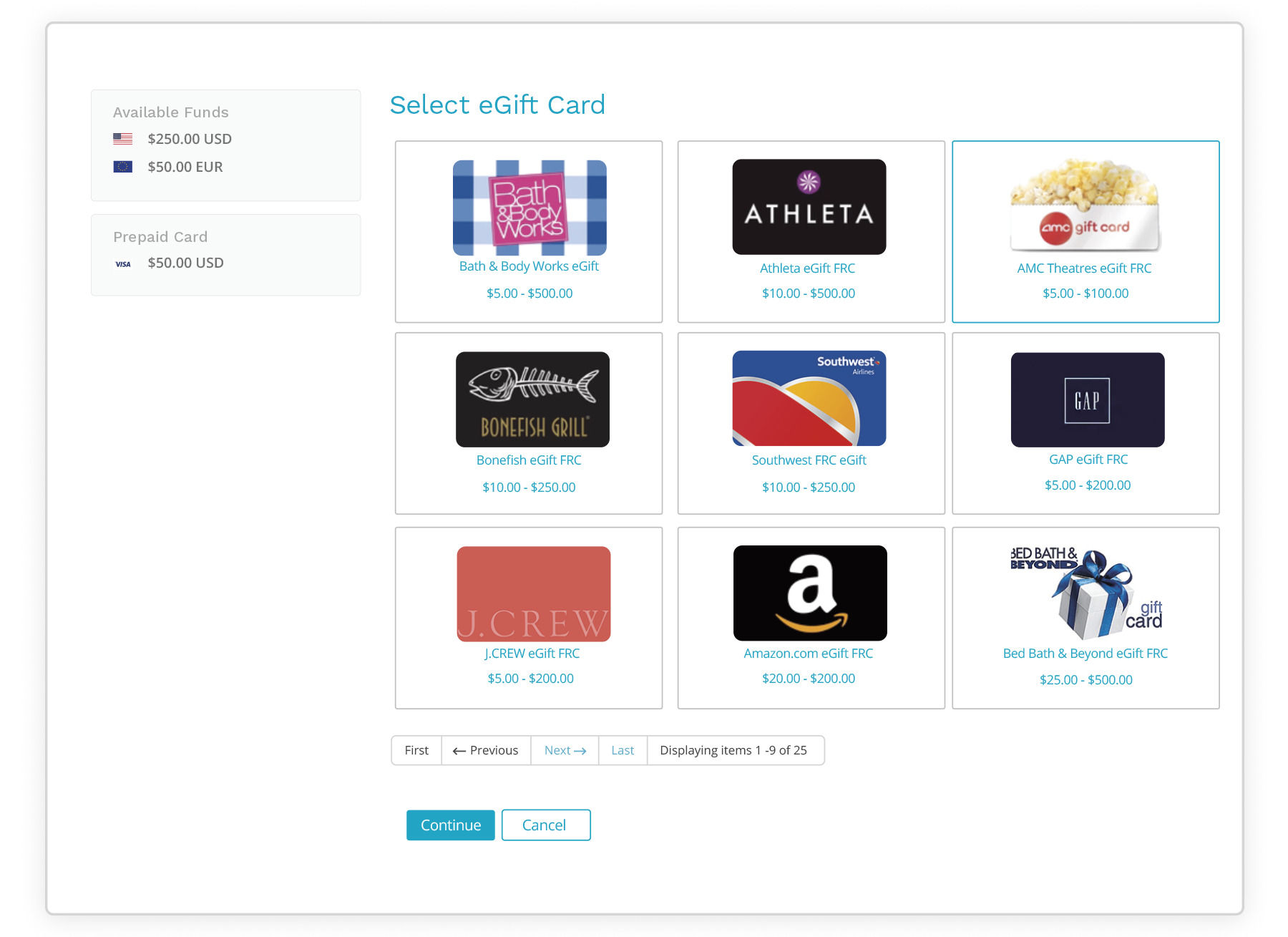Go to the Previous page of cards
1288x937 pixels.
(x=486, y=750)
